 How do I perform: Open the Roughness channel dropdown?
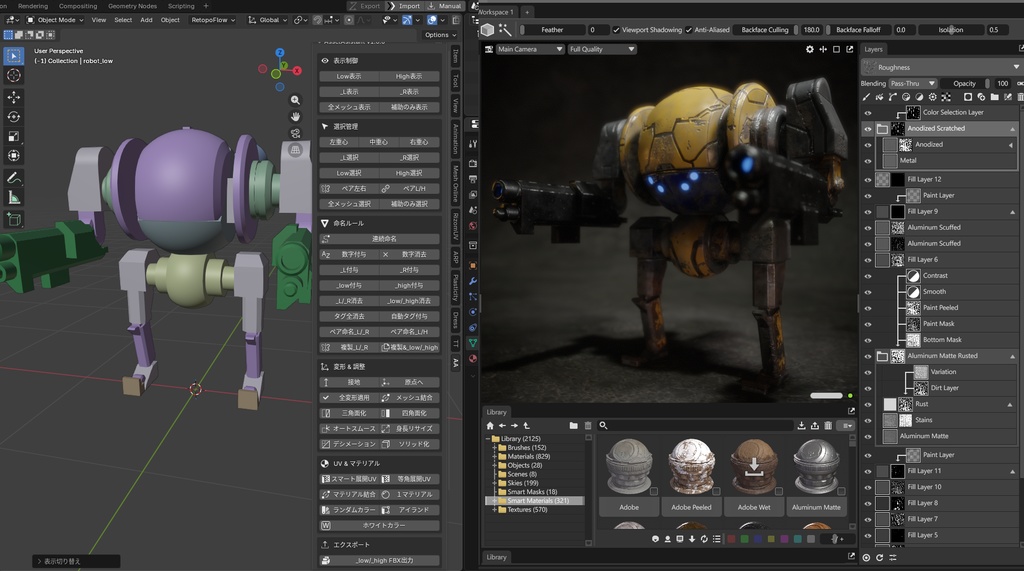[x=941, y=67]
